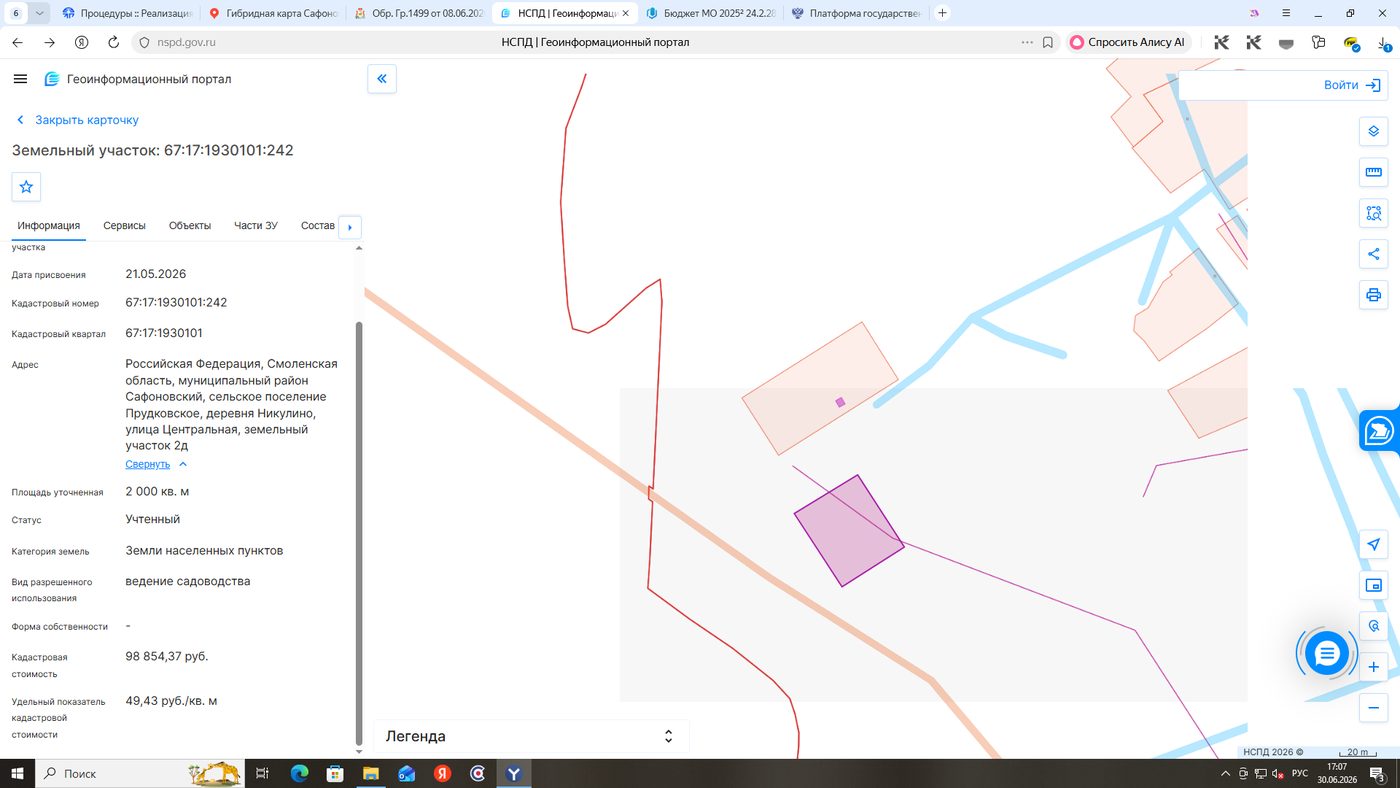The height and width of the screenshot is (788, 1400).
Task: Collapse the side panel with double chevron
Action: point(382,79)
